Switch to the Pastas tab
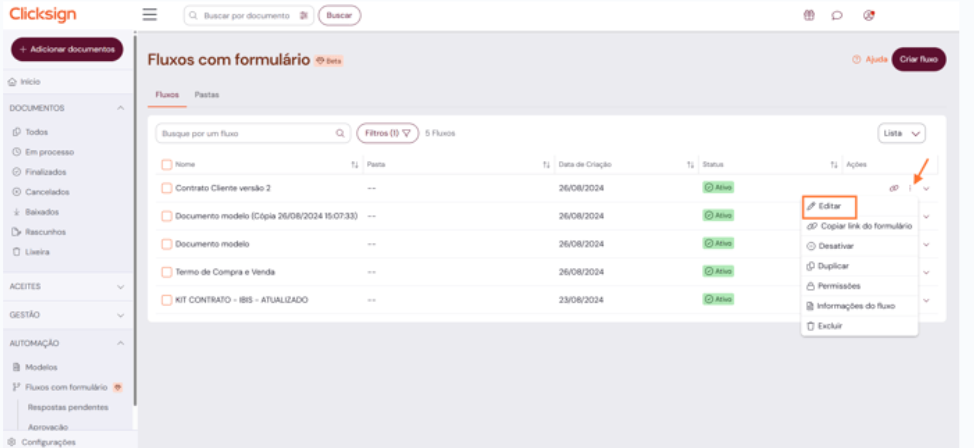Screen dimensions: 974x448 coord(207,94)
